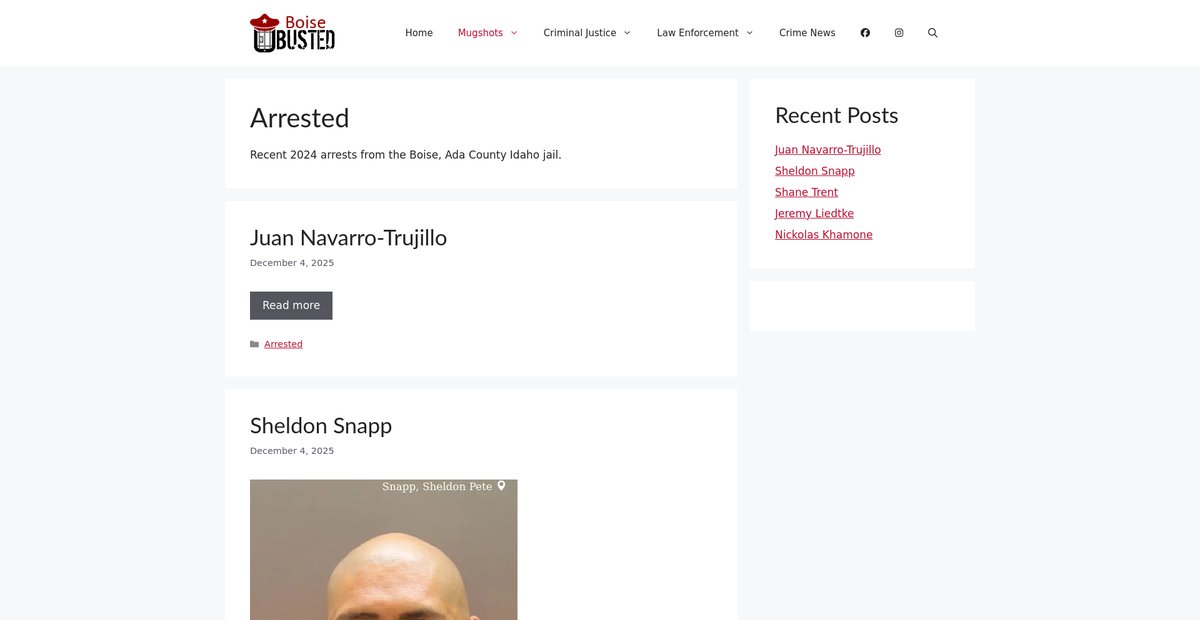Viewport: 1200px width, 620px height.
Task: Open the Crime News menu item
Action: coord(807,33)
